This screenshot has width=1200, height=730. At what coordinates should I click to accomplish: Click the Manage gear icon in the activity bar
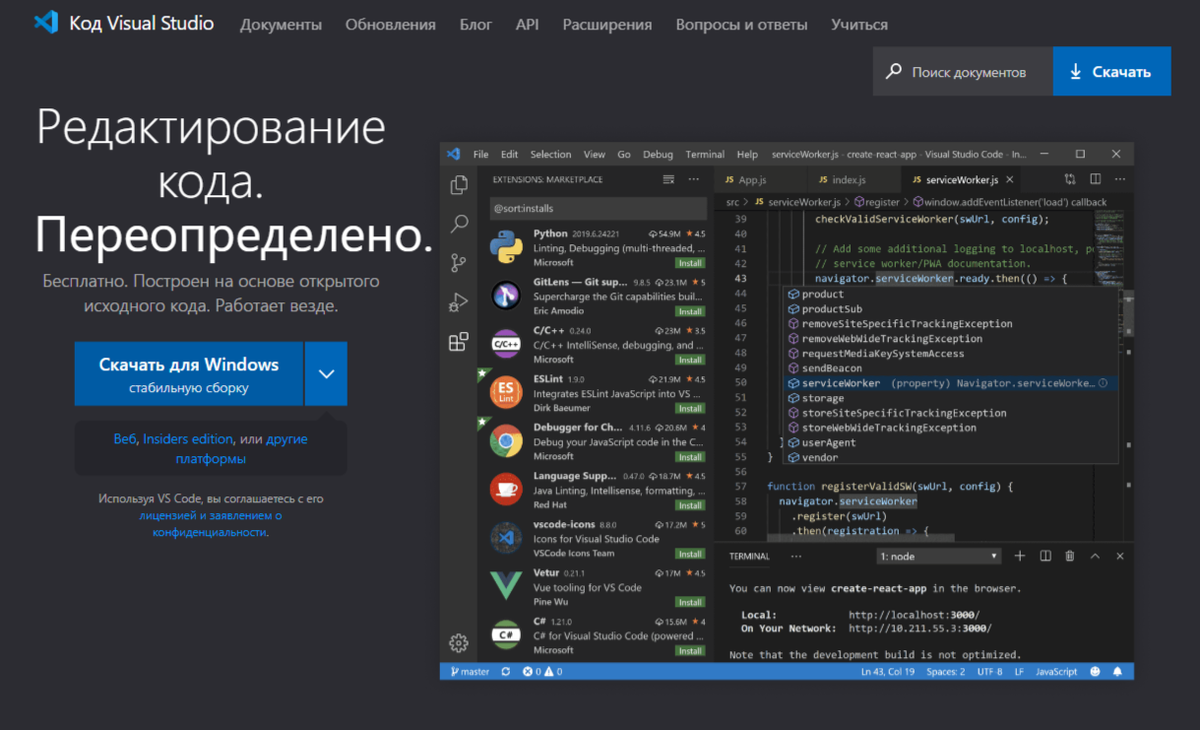pyautogui.click(x=459, y=642)
